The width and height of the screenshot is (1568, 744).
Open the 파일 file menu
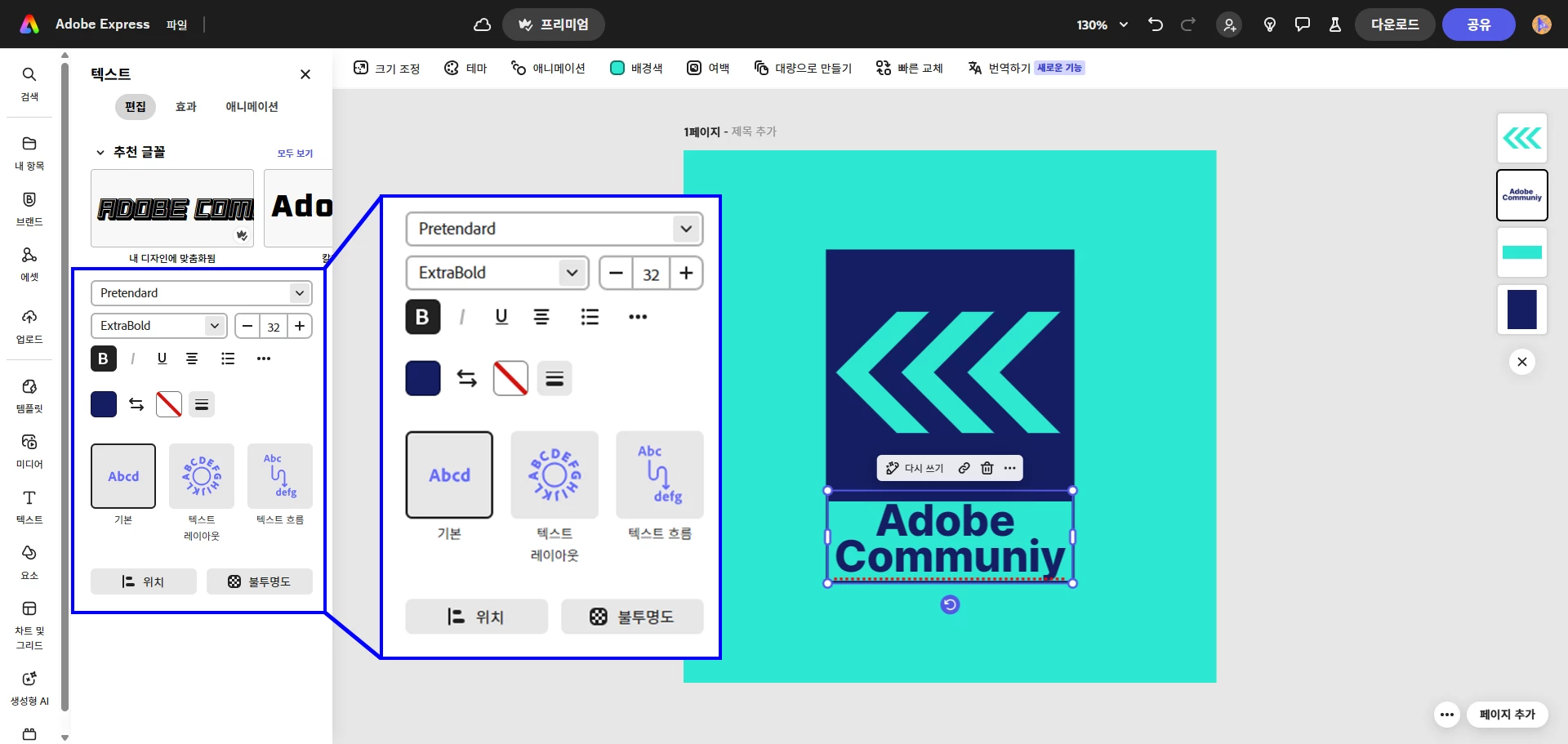[176, 25]
